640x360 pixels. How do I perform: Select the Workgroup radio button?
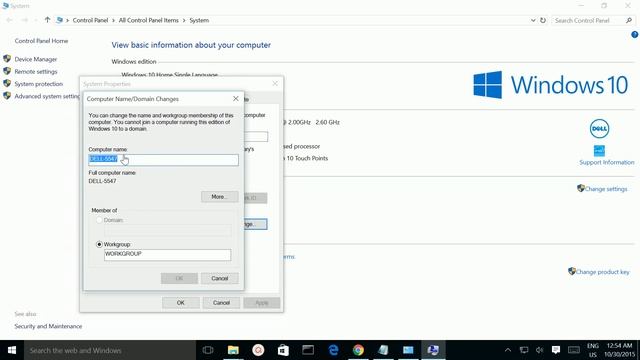point(99,244)
